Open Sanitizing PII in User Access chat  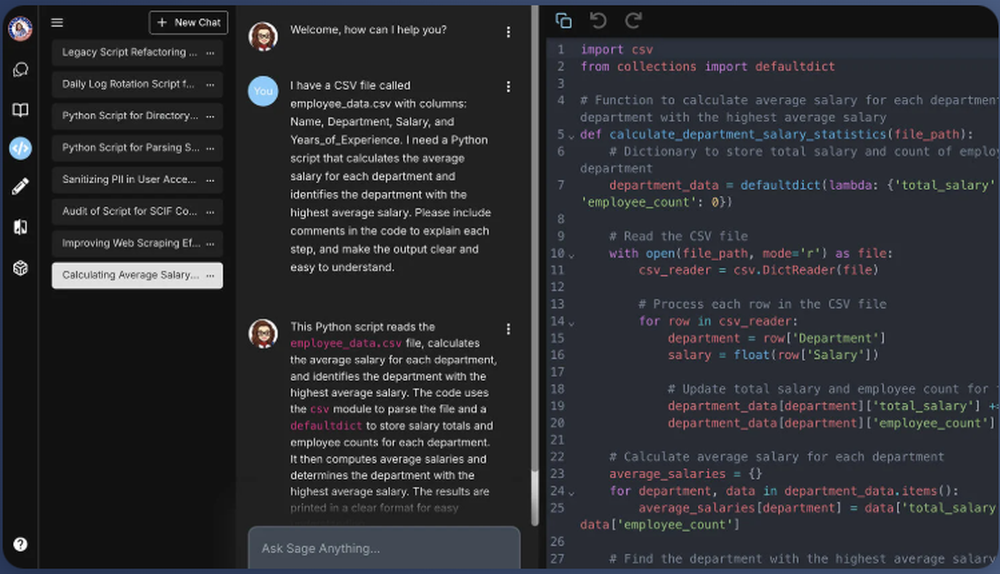(x=137, y=180)
